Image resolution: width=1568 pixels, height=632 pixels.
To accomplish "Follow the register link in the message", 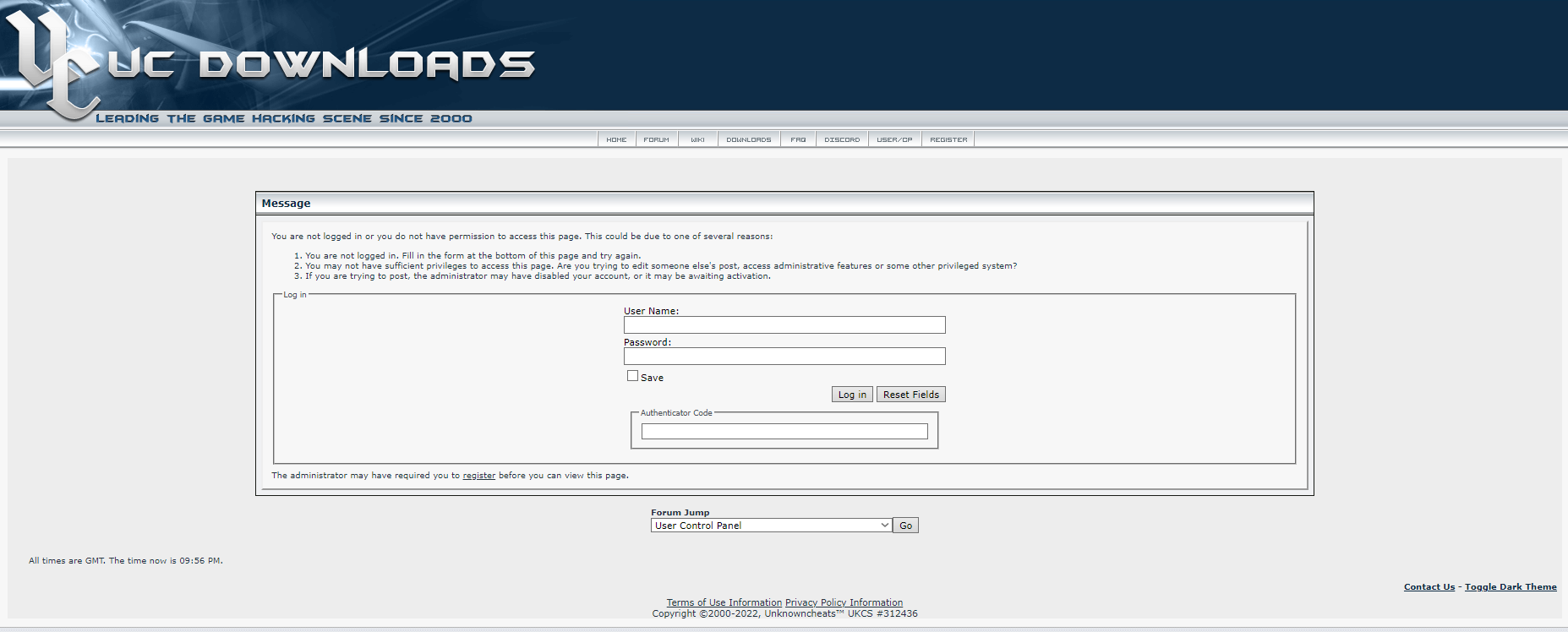I will pos(479,476).
